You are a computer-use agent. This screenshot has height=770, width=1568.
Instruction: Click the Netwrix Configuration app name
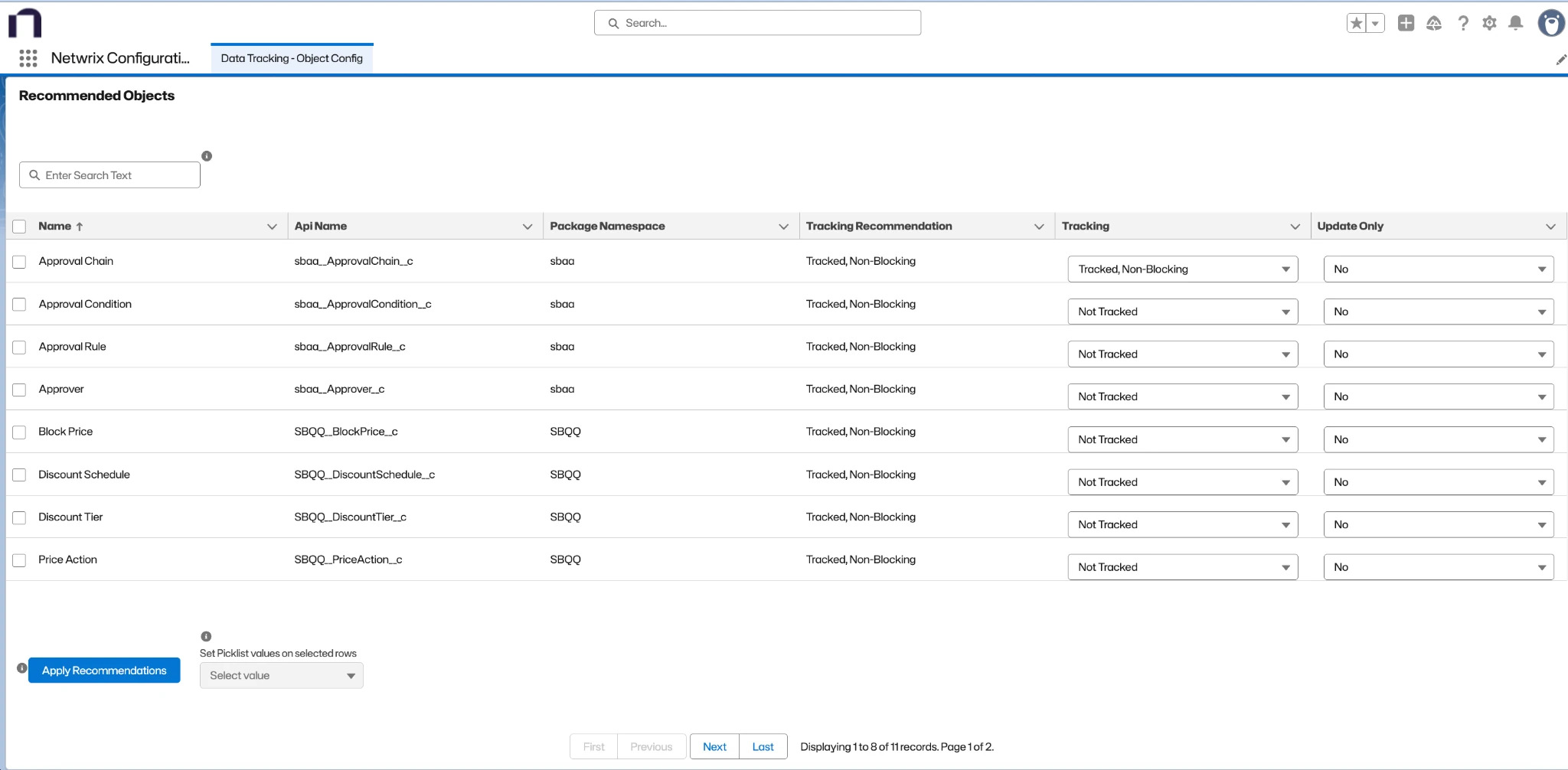click(x=119, y=57)
